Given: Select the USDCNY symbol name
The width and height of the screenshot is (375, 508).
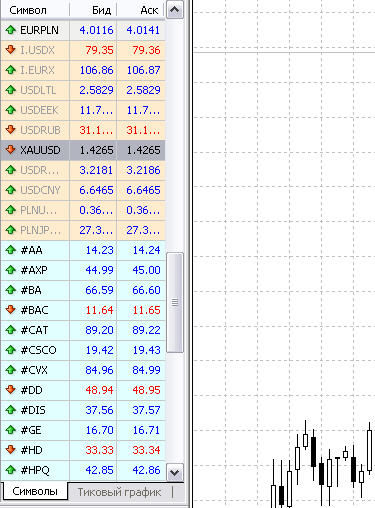Looking at the screenshot, I should [x=40, y=190].
